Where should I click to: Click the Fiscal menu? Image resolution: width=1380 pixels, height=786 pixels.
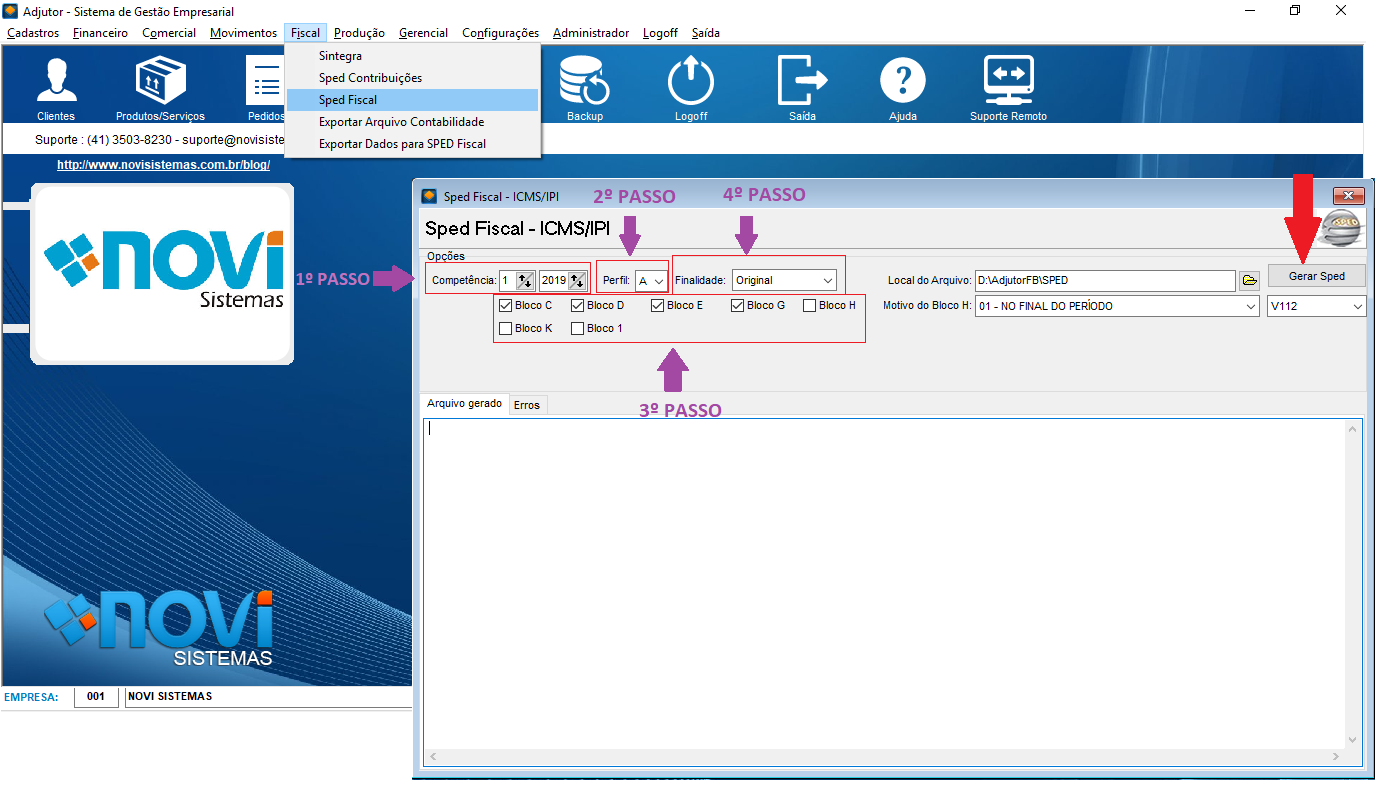click(x=306, y=33)
